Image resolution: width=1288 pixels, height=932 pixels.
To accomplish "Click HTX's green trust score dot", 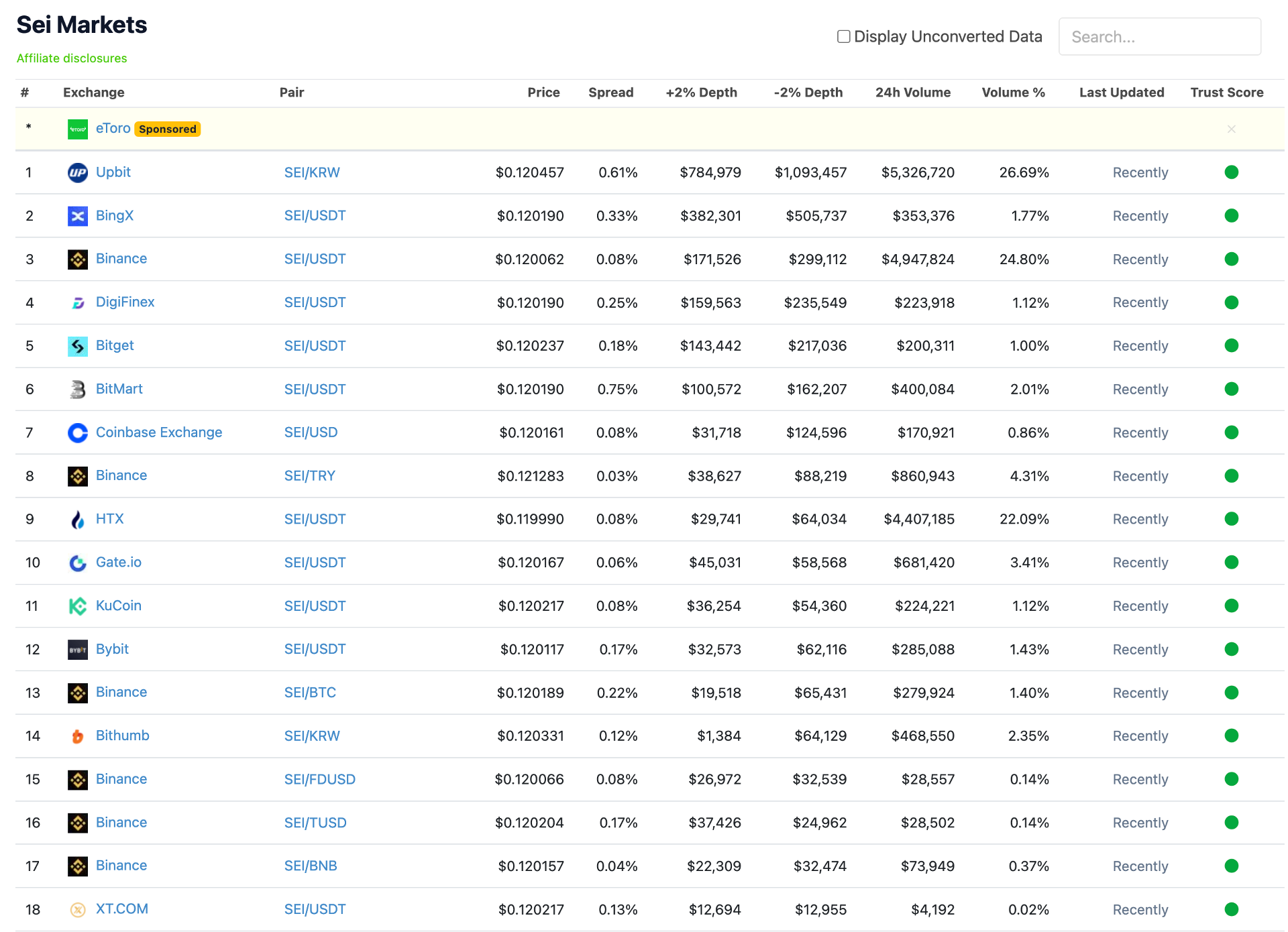I will 1231,519.
